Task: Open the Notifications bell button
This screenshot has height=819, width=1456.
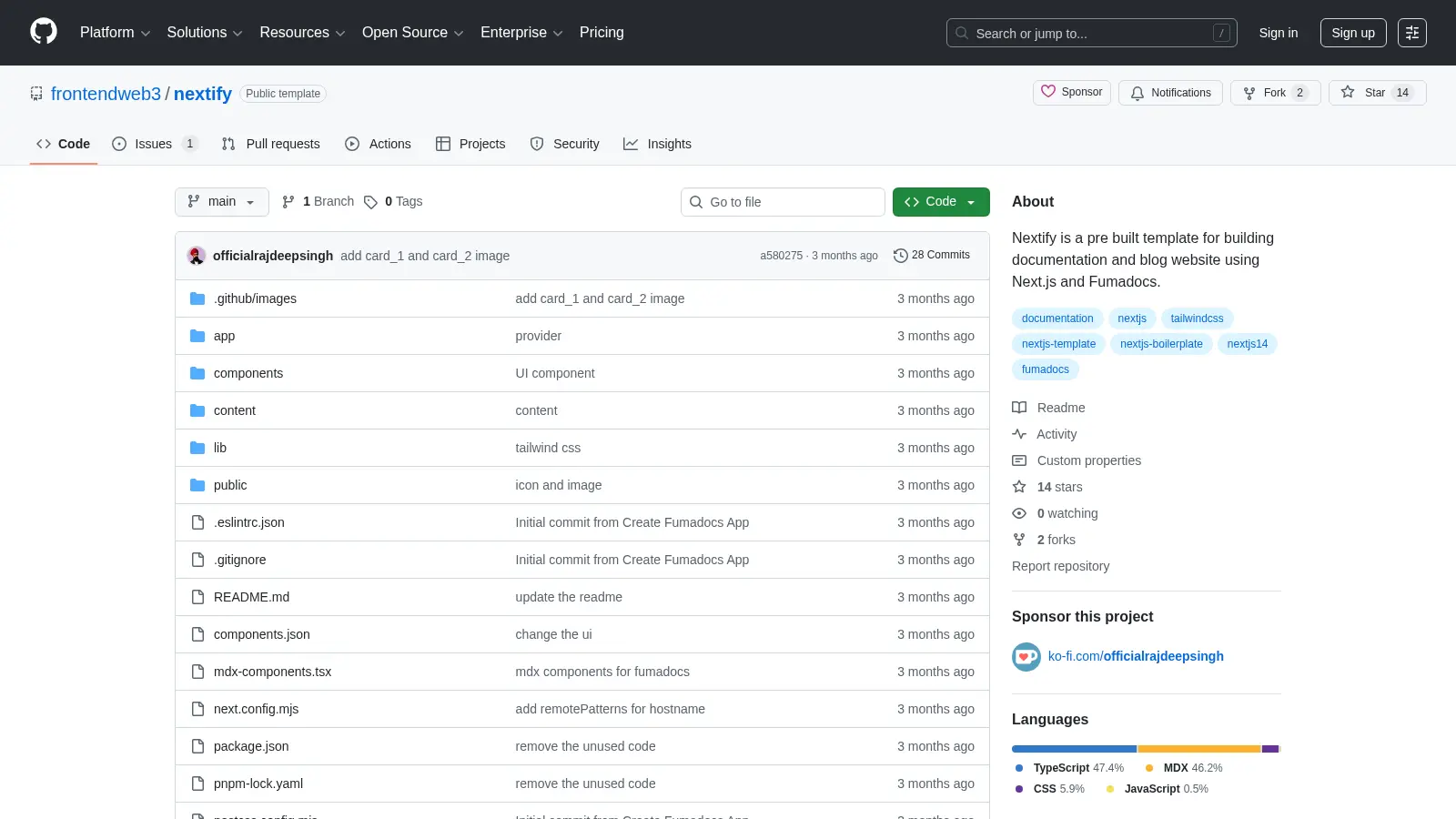Action: [x=1170, y=93]
